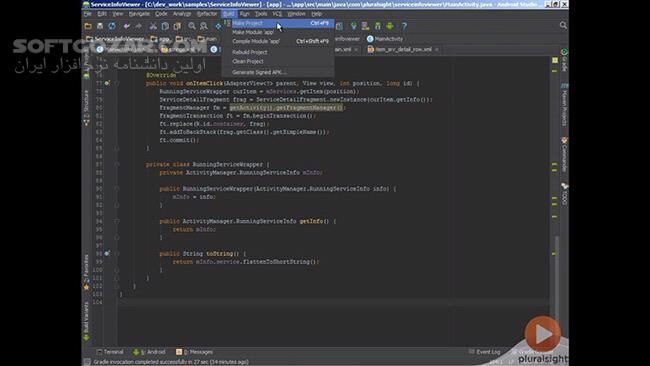Open the Edit menu
This screenshot has width=650, height=366.
[102, 14]
